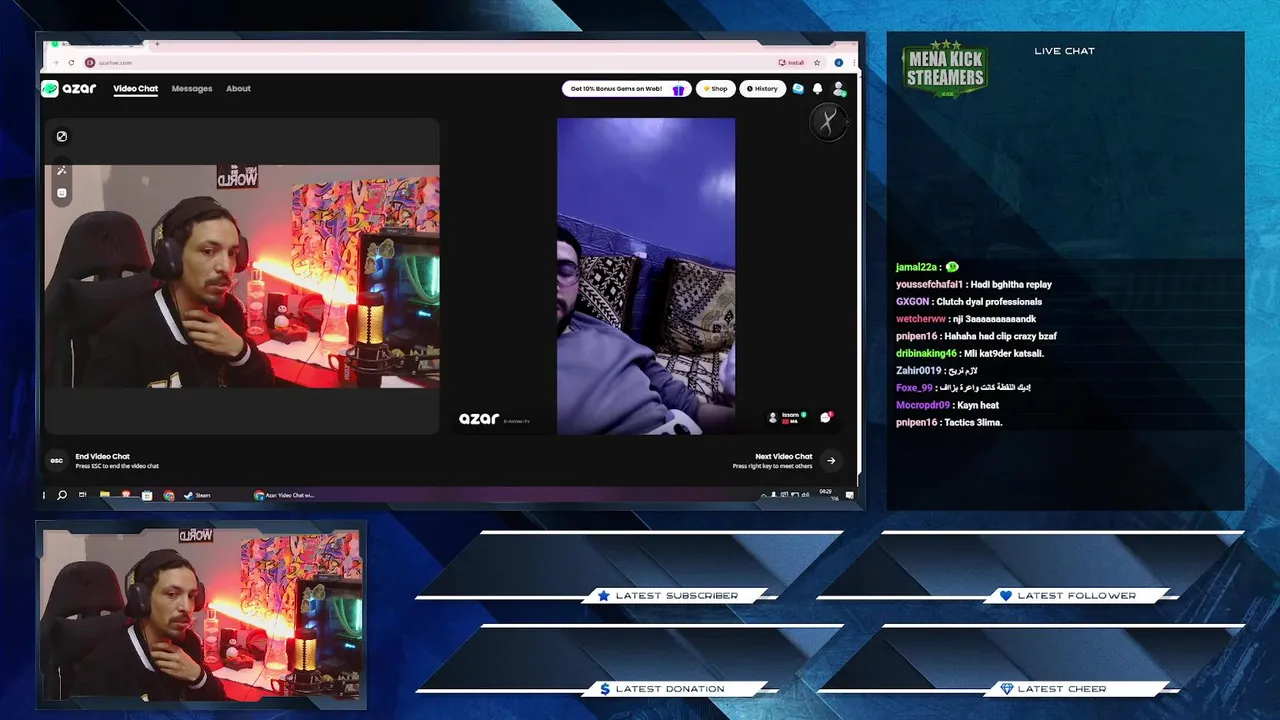Open the profile avatar icon
Screen dimensions: 1280x720
pyautogui.click(x=839, y=89)
